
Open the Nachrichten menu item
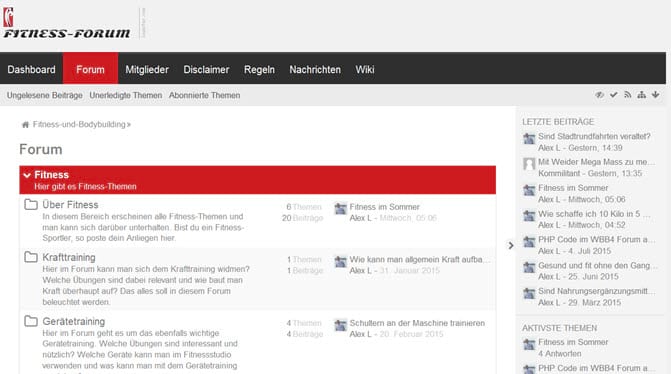click(x=315, y=69)
